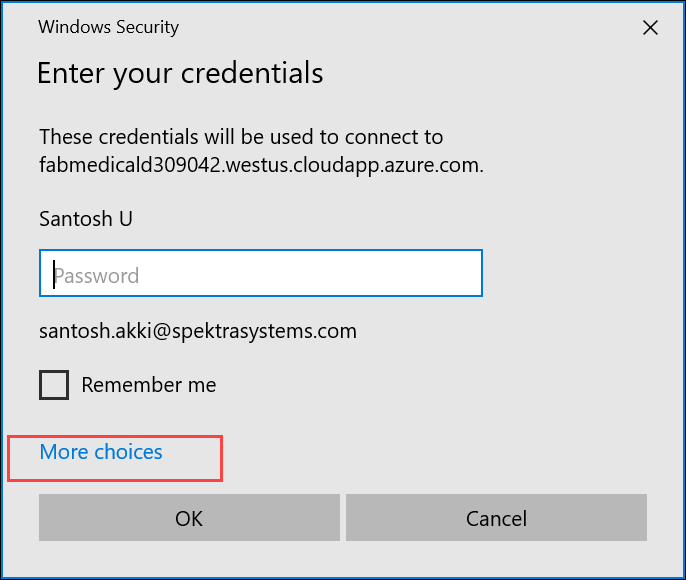Dismiss the prompt with the Cancel button

click(496, 518)
